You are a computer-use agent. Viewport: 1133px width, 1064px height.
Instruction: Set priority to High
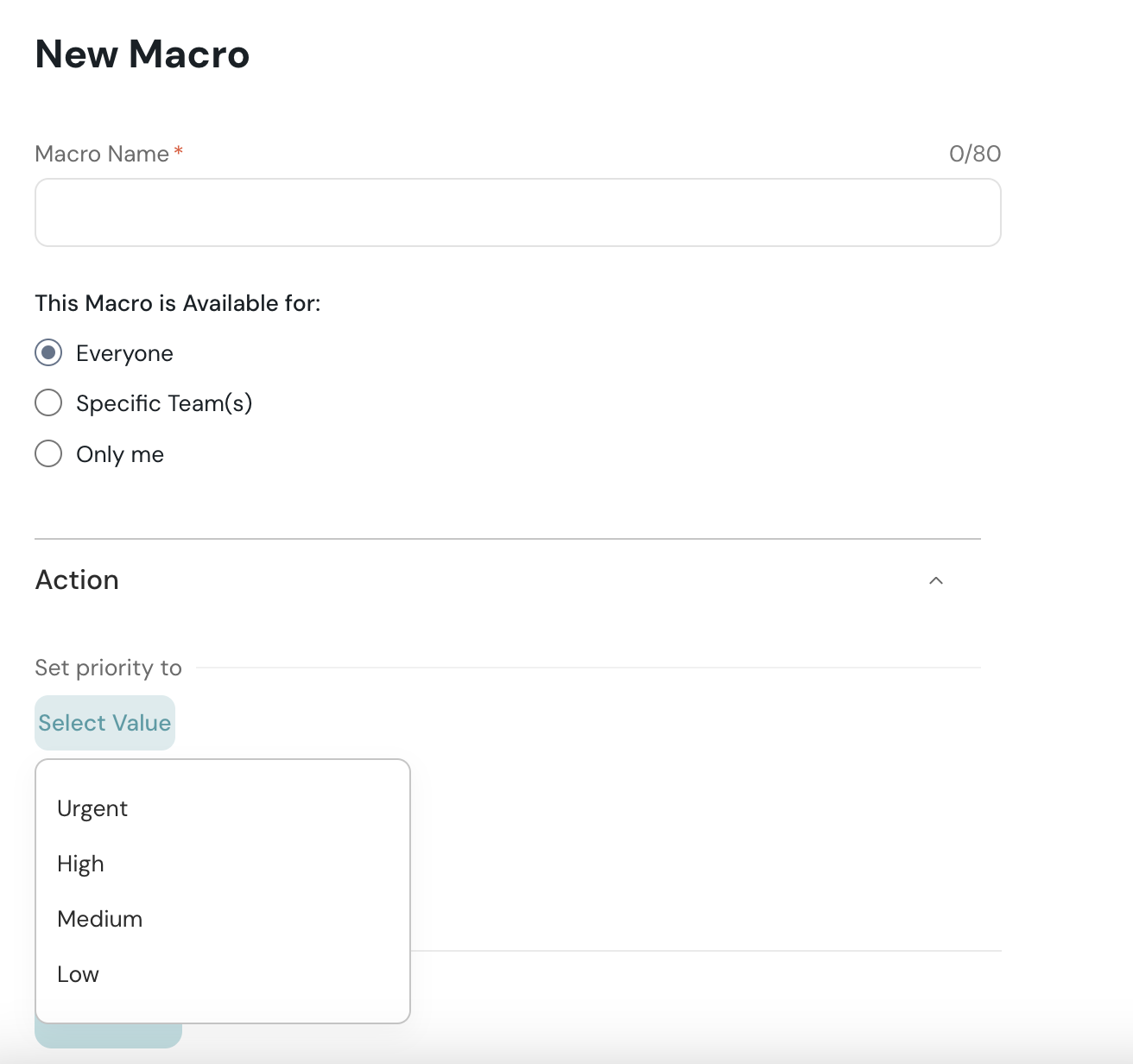tap(80, 864)
